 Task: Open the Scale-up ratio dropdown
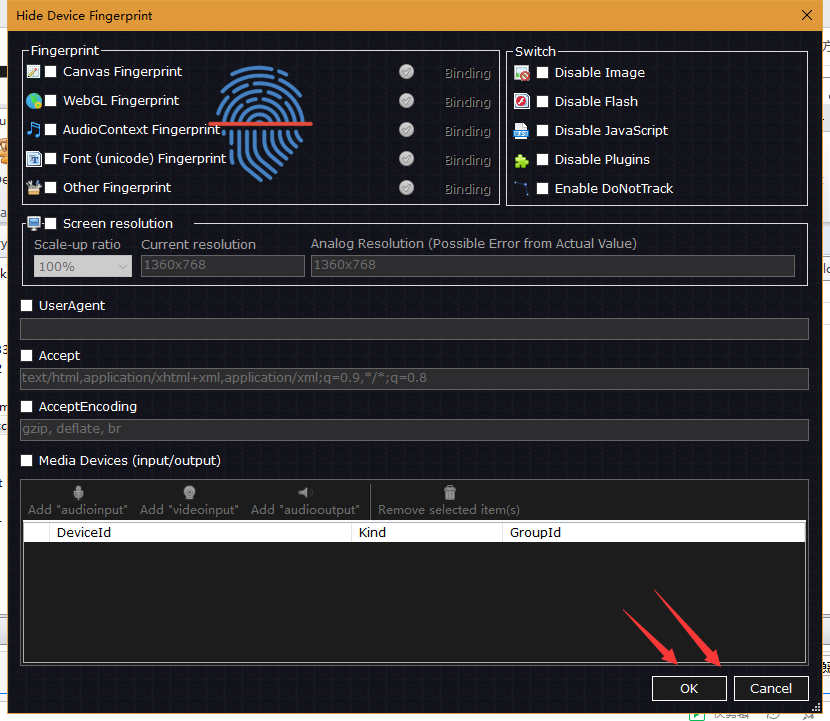tap(83, 266)
